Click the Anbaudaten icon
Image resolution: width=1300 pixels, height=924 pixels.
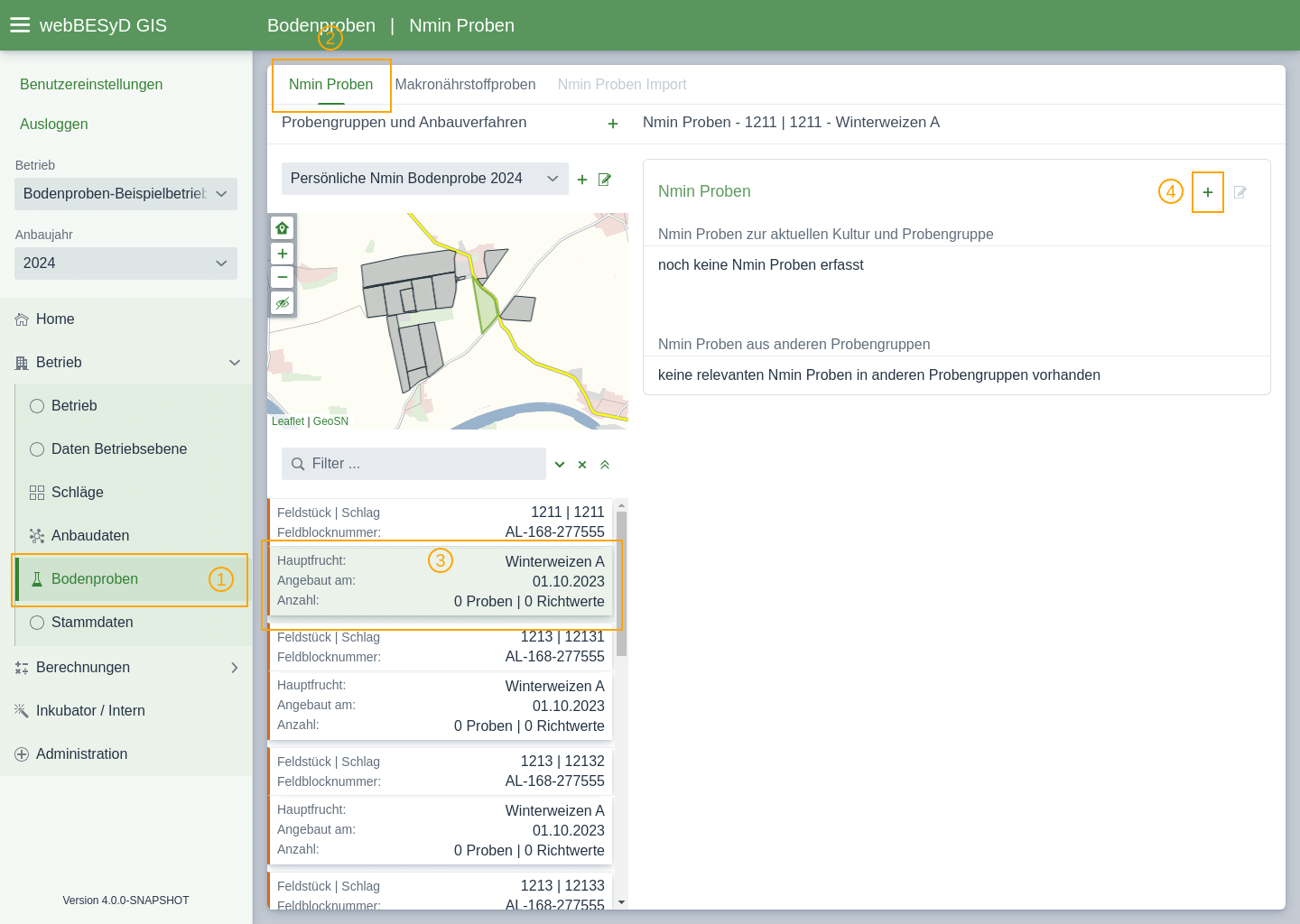point(37,536)
